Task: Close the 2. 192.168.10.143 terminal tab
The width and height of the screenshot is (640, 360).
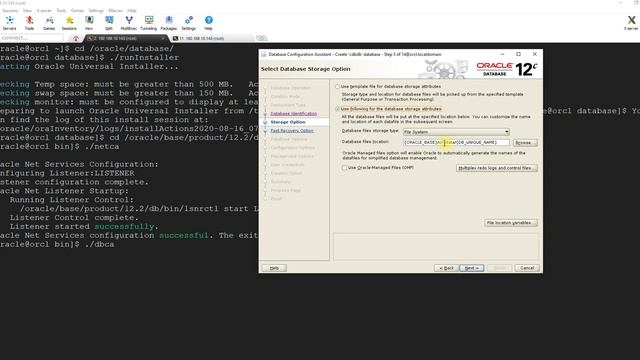Action: point(163,38)
